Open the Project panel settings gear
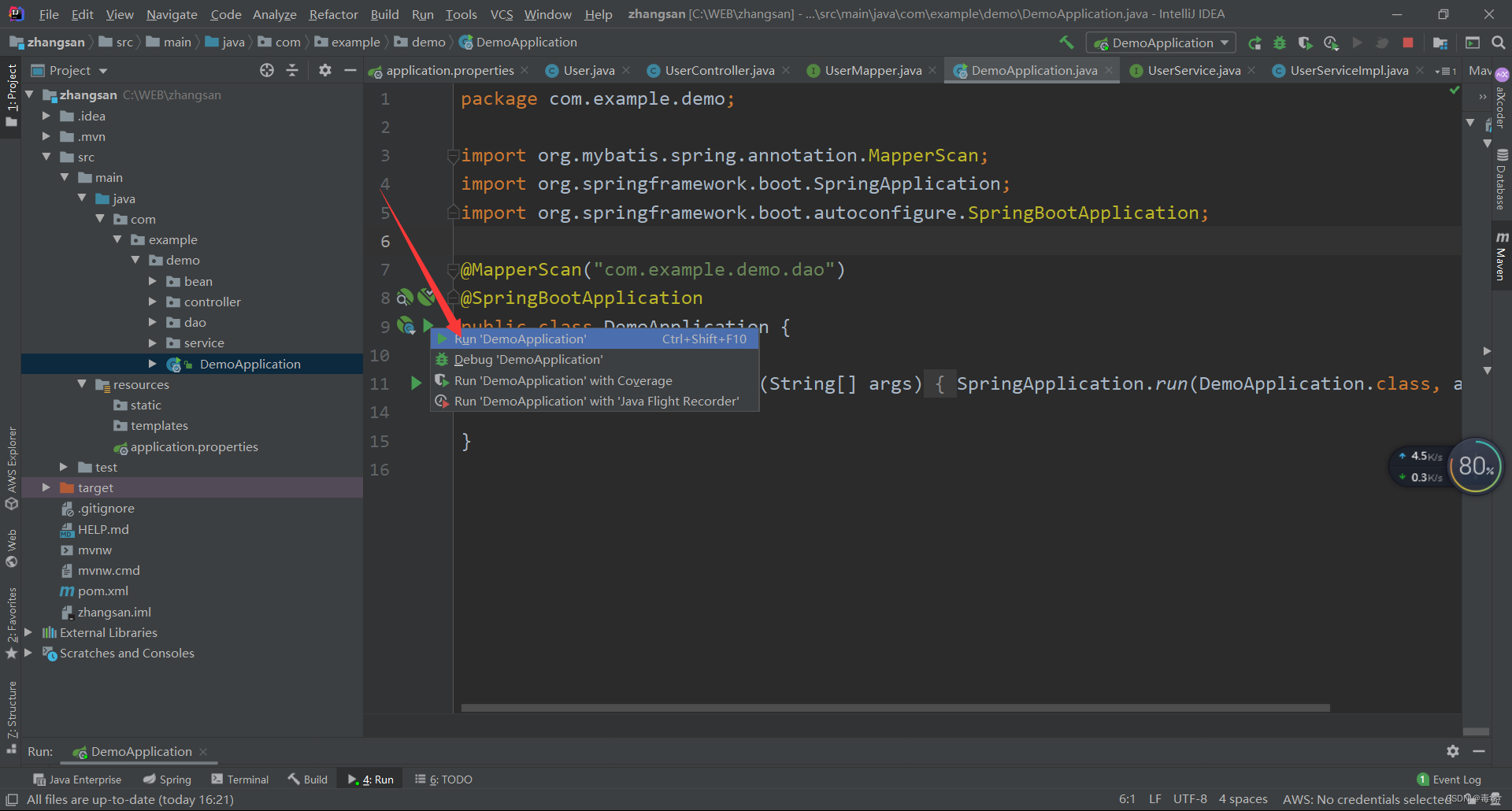 324,70
